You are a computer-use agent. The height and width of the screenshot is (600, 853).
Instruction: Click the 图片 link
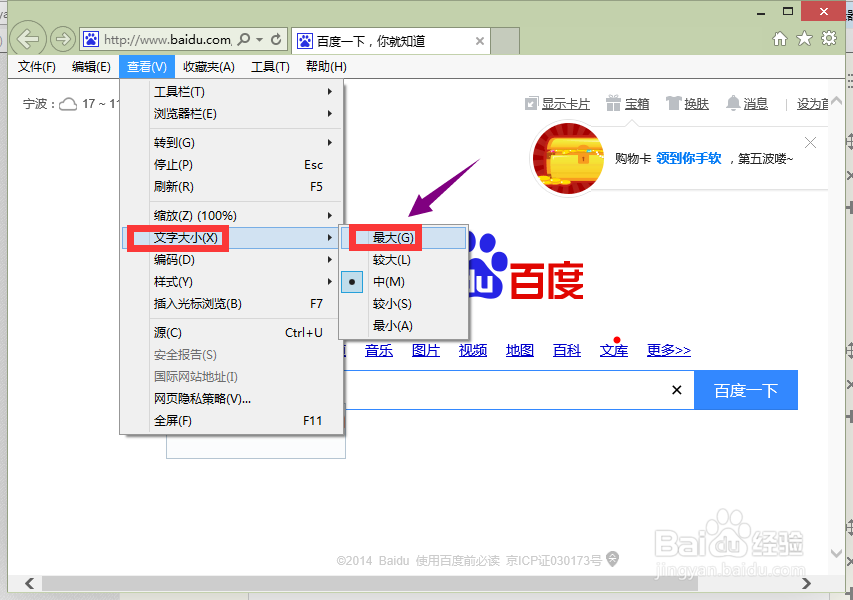(x=425, y=350)
